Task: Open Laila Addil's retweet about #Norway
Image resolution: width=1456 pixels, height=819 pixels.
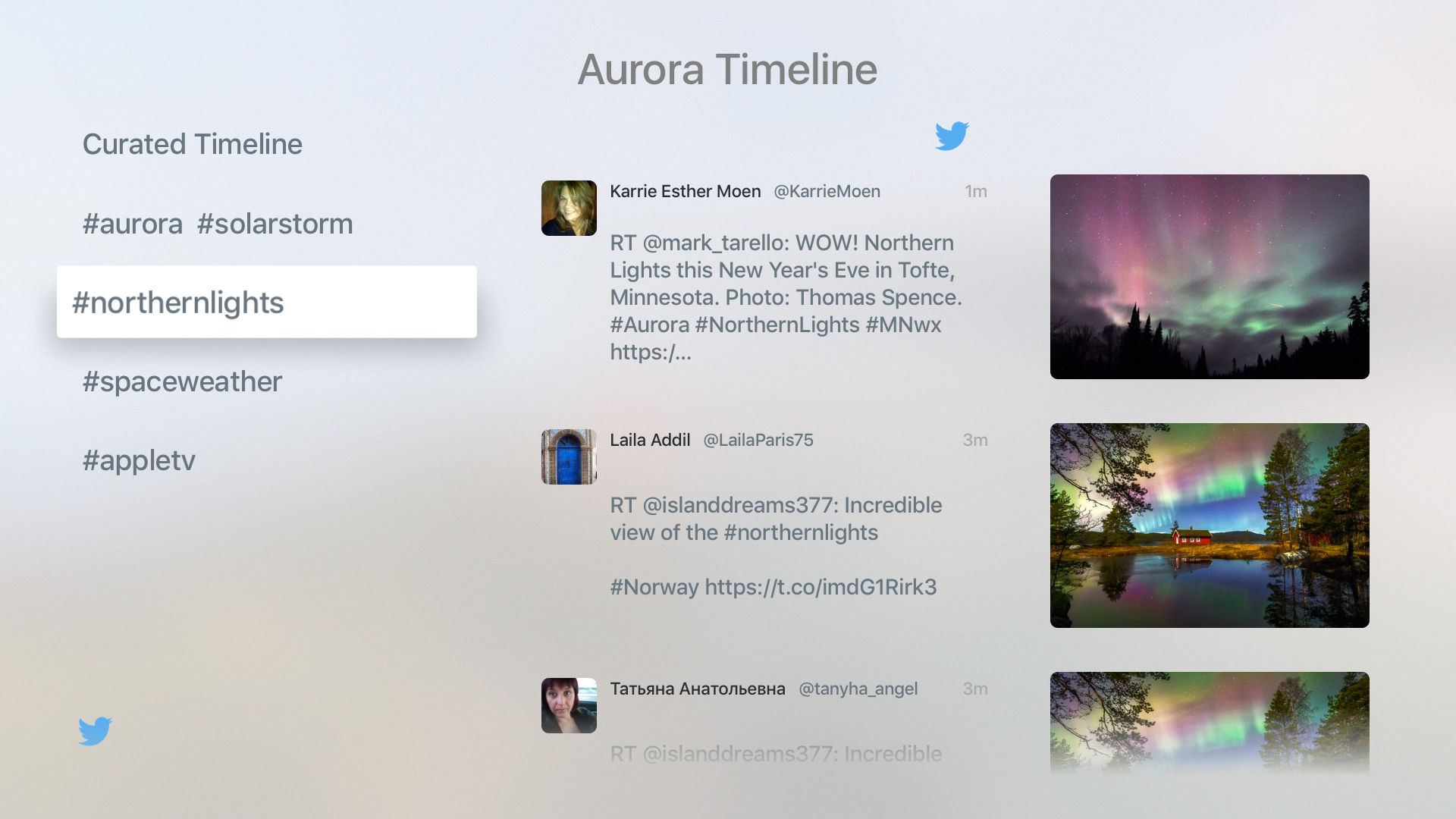Action: tap(776, 546)
